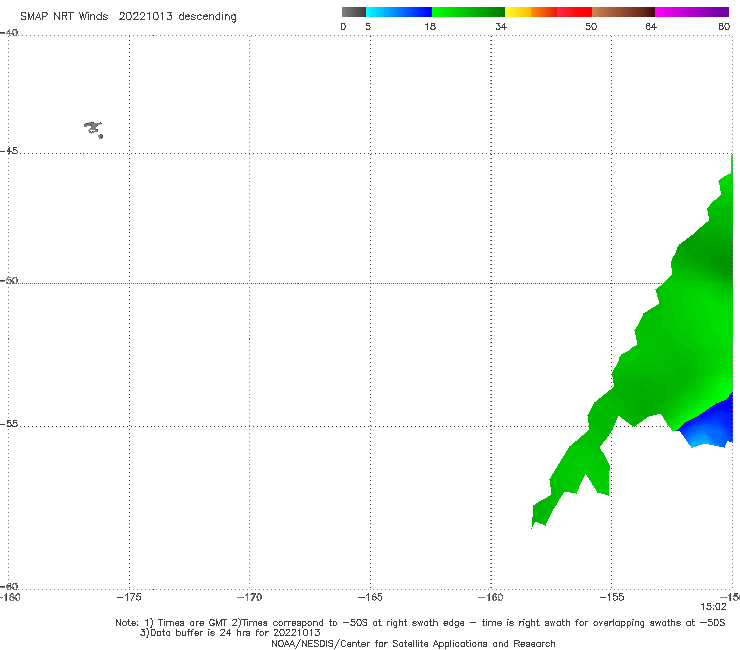Image resolution: width=740 pixels, height=650 pixels.
Task: Click the color bar label '50'
Action: 591,26
